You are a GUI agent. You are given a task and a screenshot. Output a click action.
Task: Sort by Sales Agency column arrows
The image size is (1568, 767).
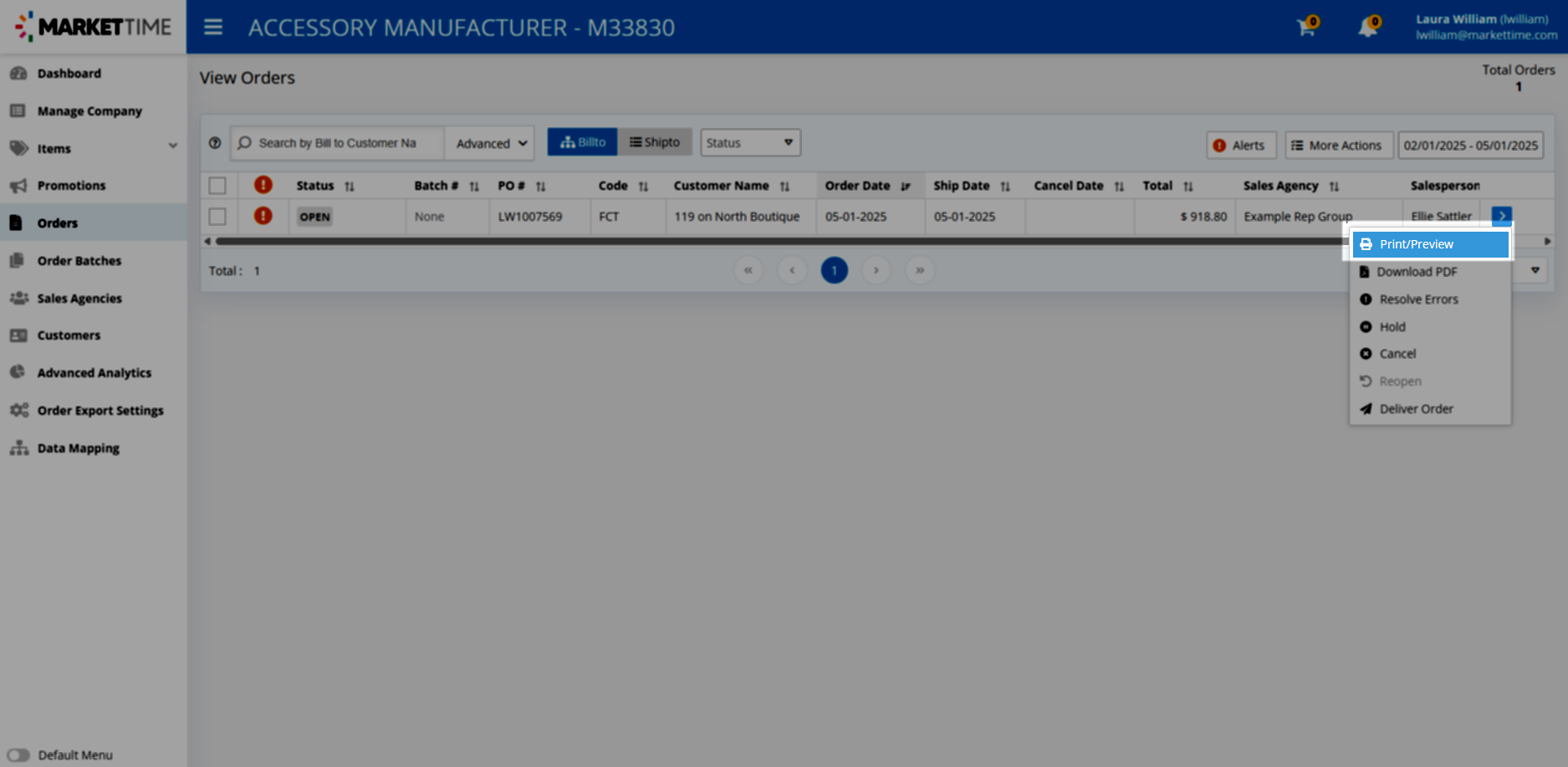(1334, 187)
